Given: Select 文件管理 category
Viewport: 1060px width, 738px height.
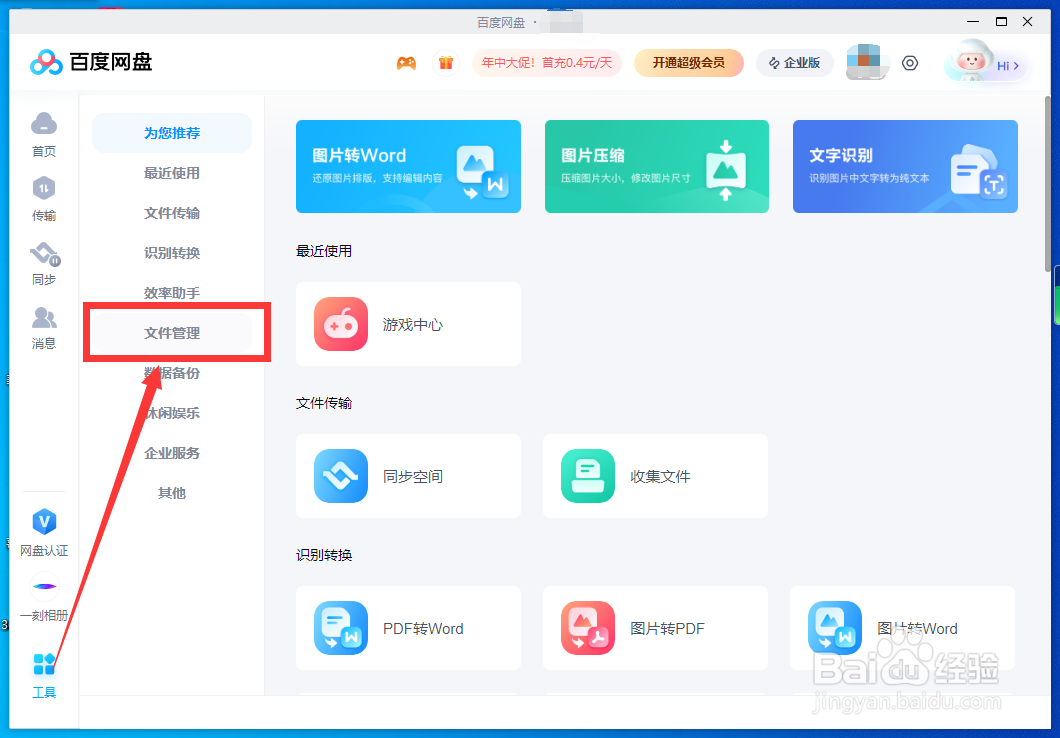Looking at the screenshot, I should [x=172, y=333].
